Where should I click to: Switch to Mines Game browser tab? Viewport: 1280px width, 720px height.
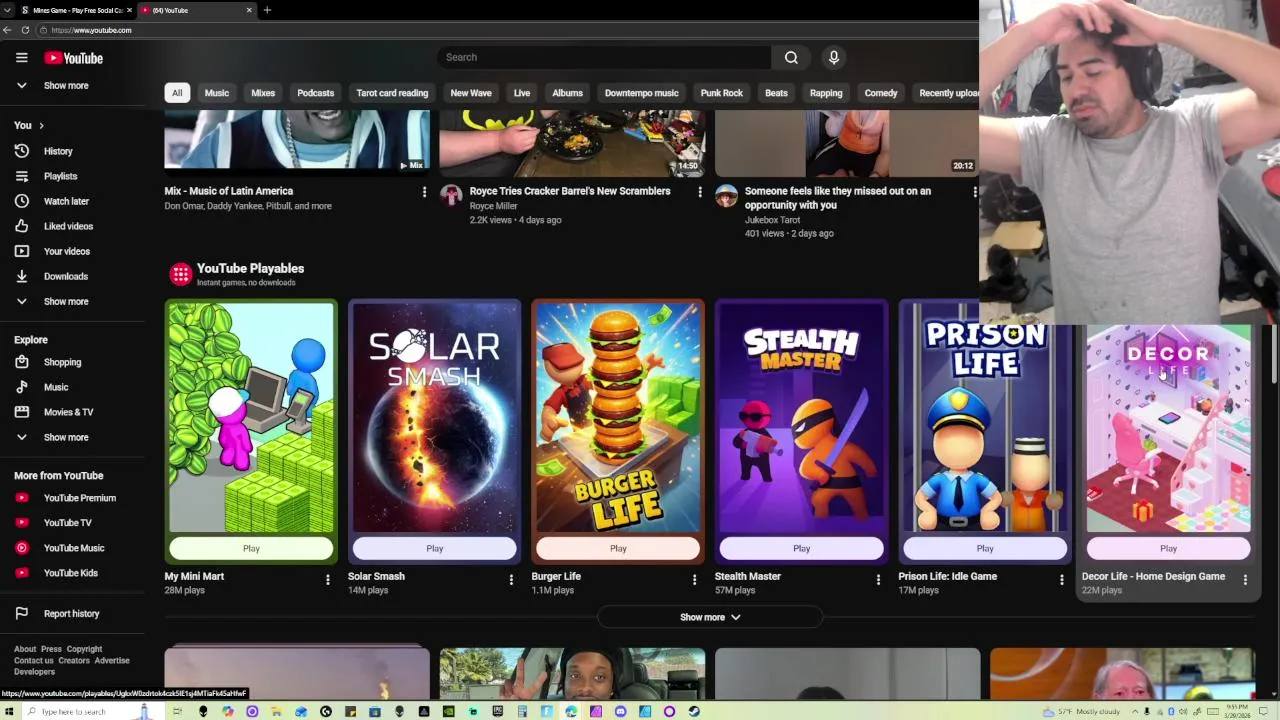[75, 10]
